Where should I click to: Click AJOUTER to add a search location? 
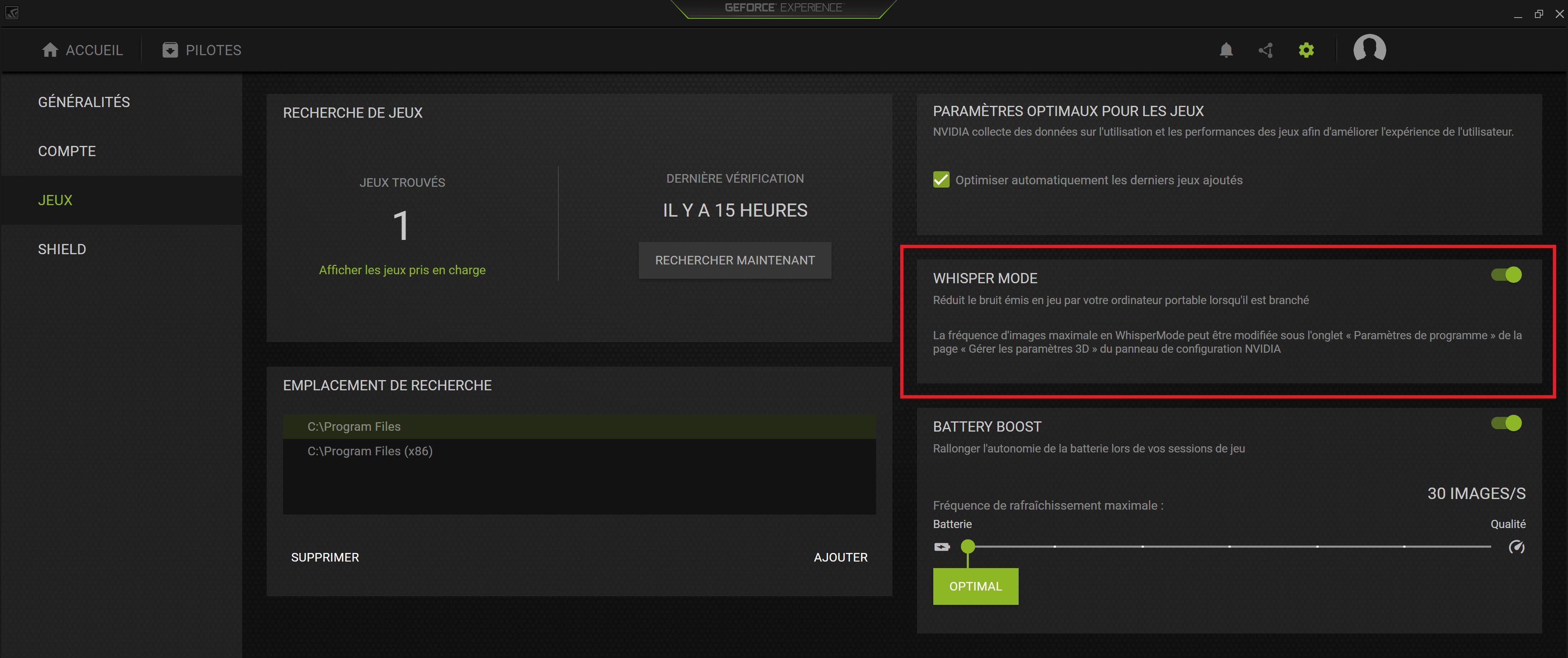841,557
